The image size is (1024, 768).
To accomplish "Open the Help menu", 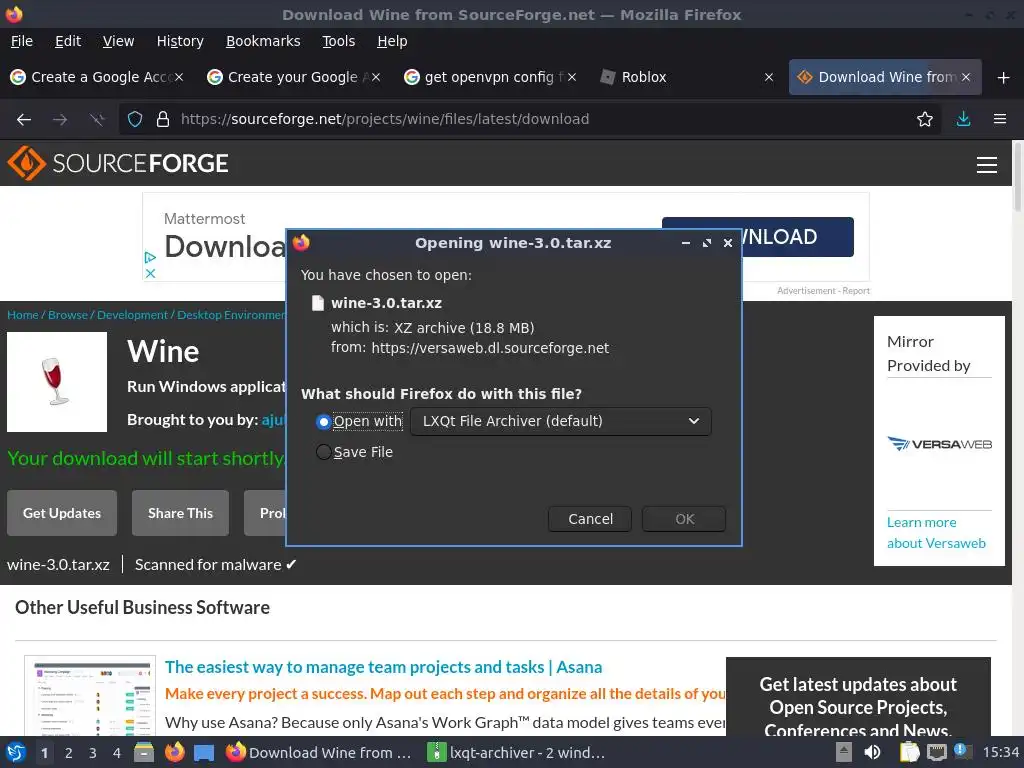I will pyautogui.click(x=392, y=41).
